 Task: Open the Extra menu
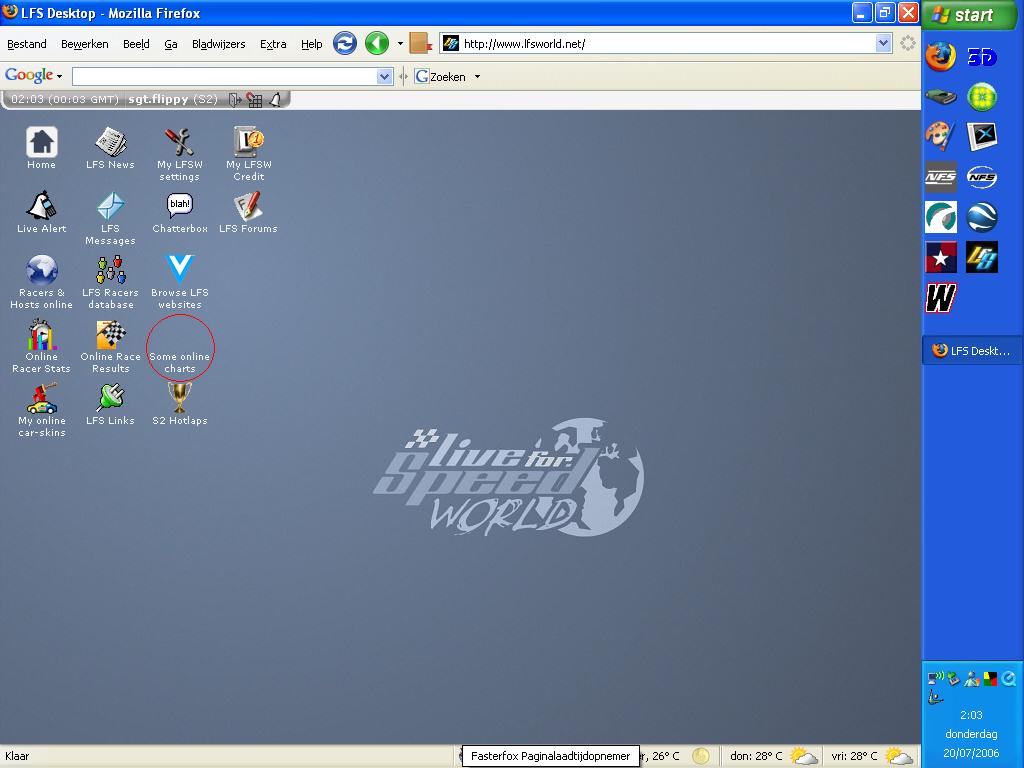(273, 44)
